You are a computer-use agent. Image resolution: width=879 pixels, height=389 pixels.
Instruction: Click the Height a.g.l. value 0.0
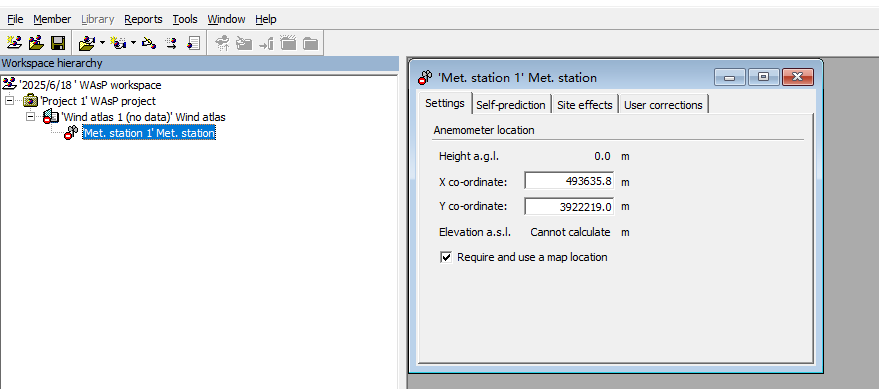(x=602, y=156)
